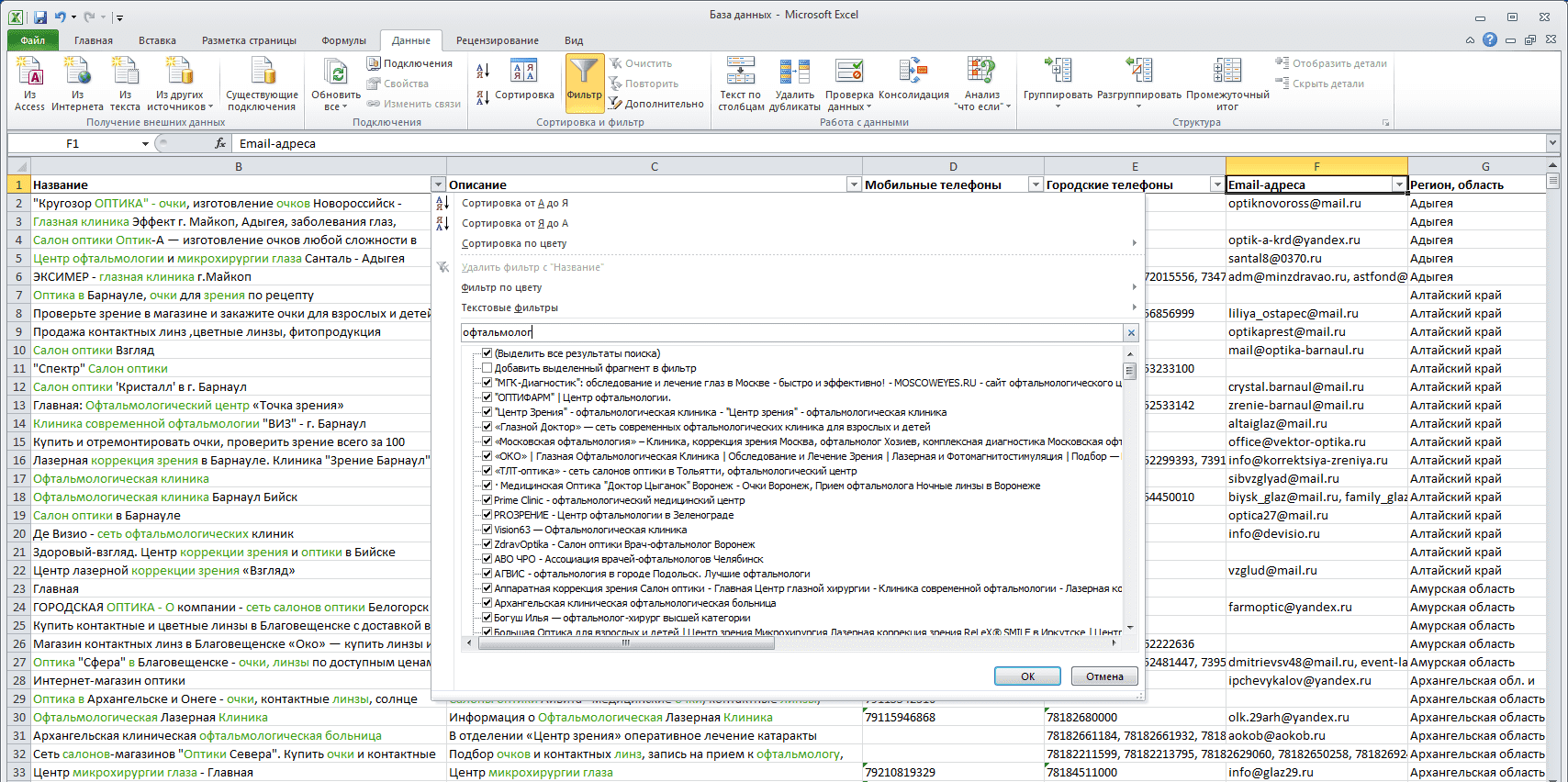
Task: Open filter dropdown for Городские телефоны
Action: (x=1217, y=184)
